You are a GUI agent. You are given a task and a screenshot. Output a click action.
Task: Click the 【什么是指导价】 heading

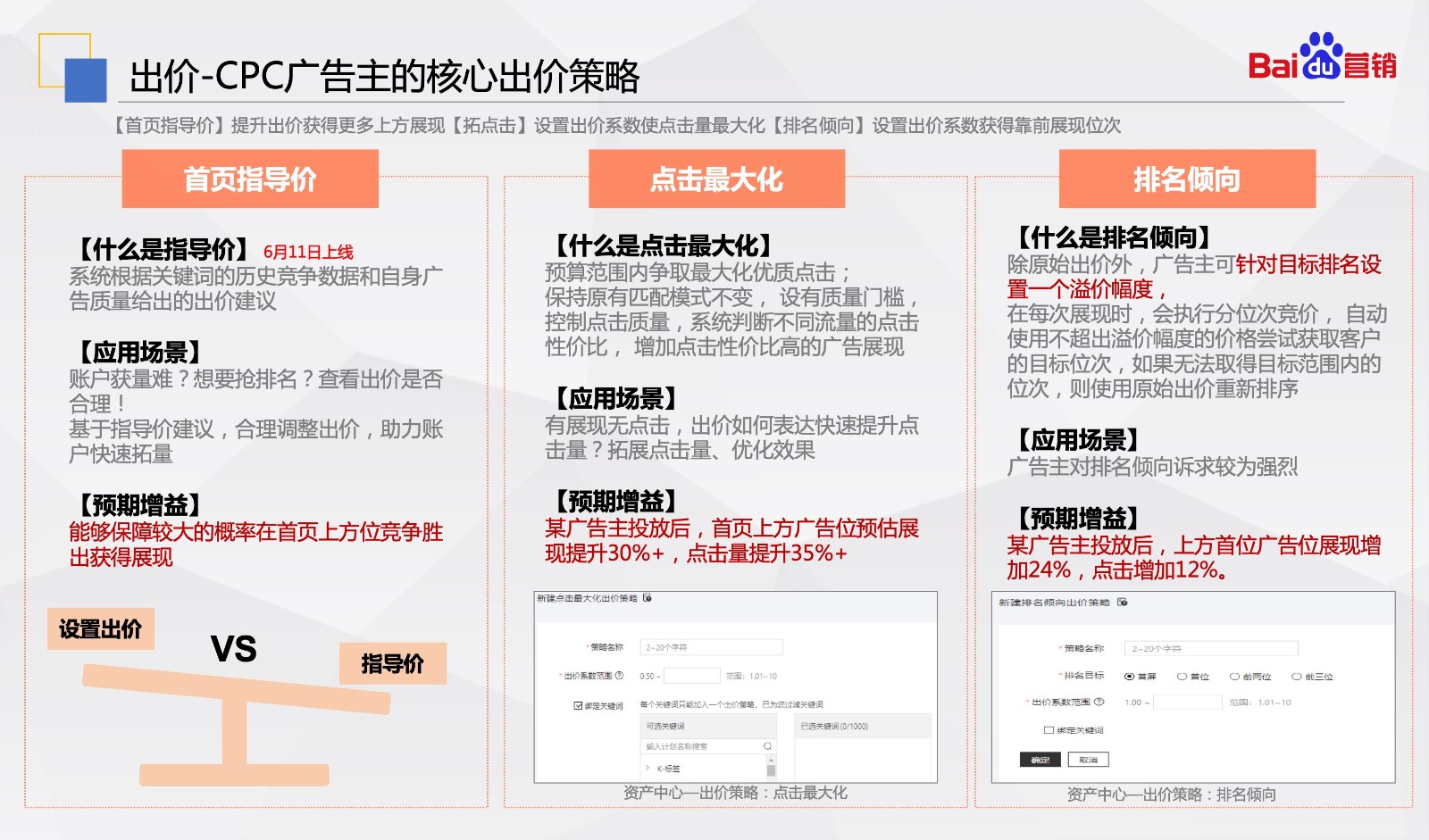pos(163,249)
